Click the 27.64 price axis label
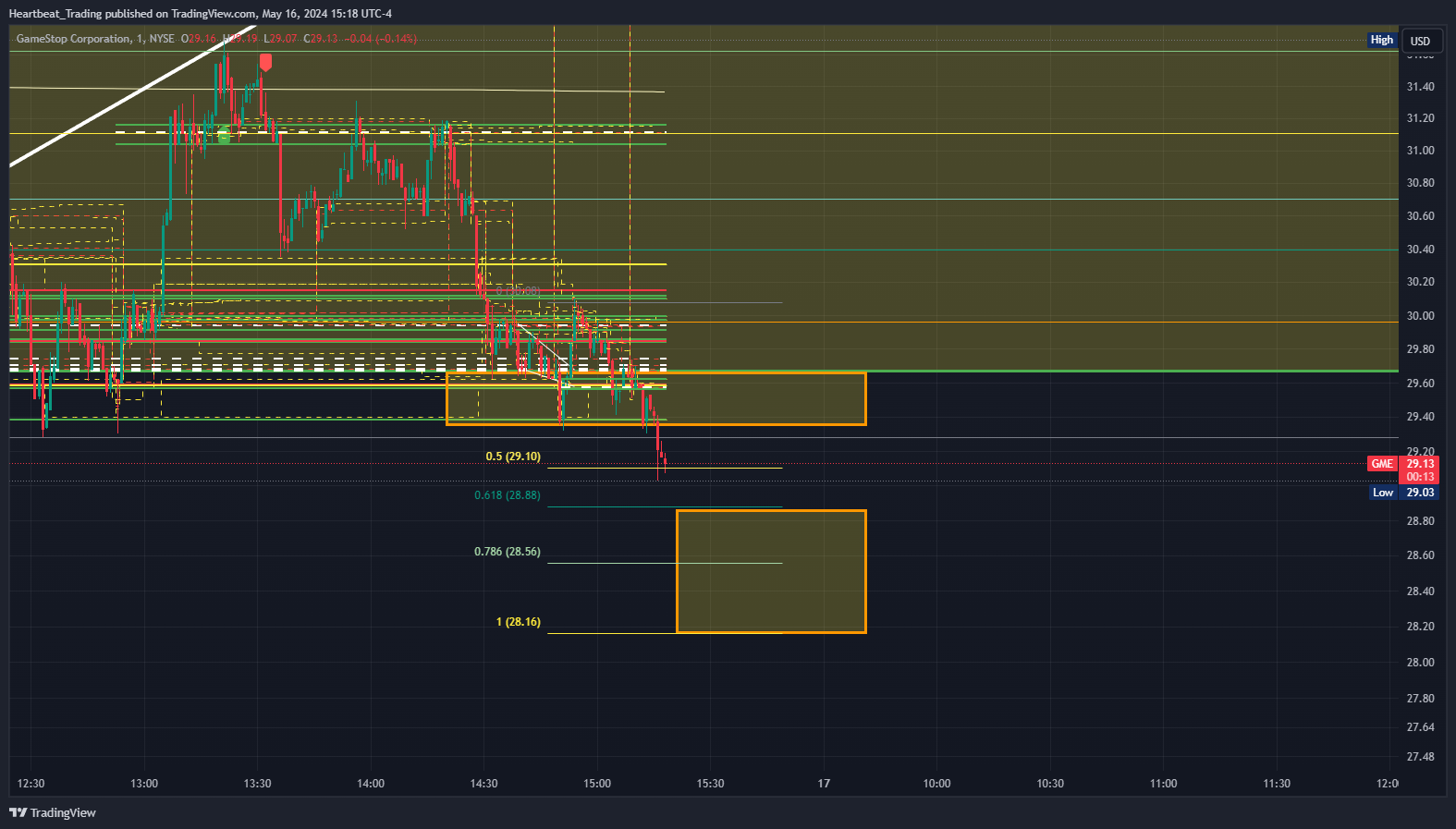The width and height of the screenshot is (1456, 829). tap(1420, 727)
